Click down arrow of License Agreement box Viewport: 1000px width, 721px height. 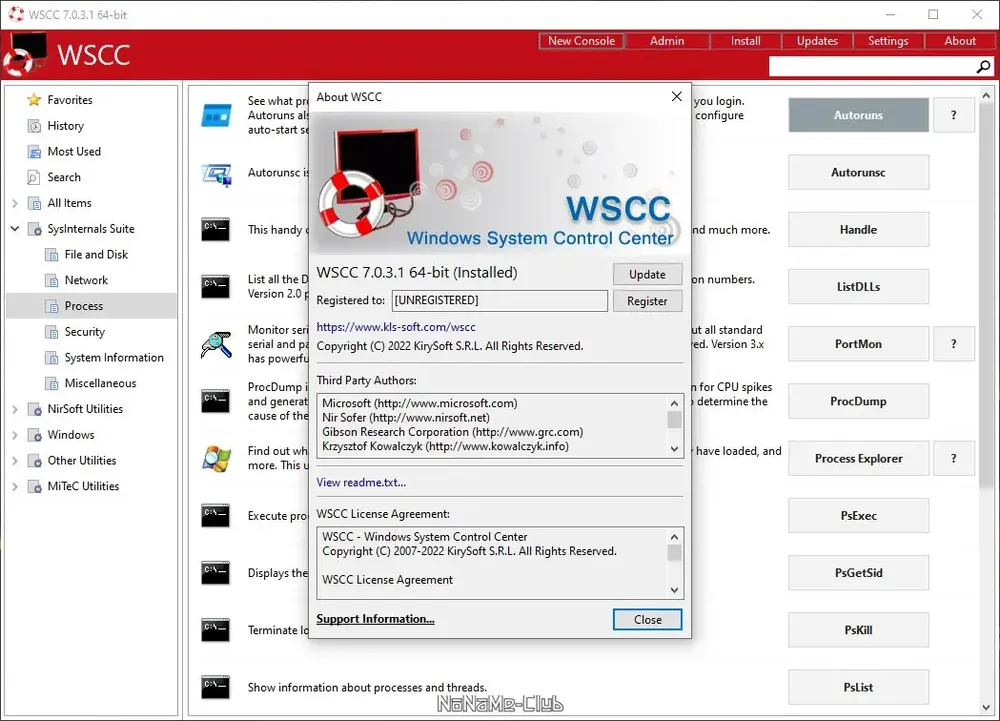674,590
